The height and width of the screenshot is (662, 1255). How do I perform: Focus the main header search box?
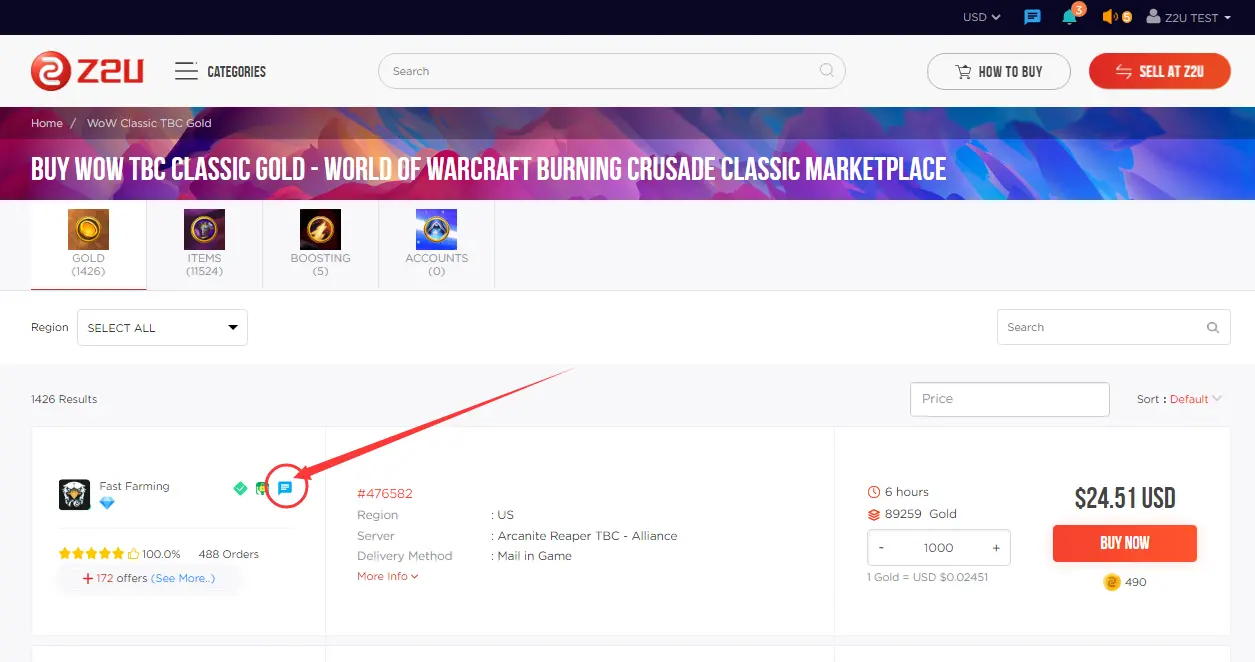611,71
